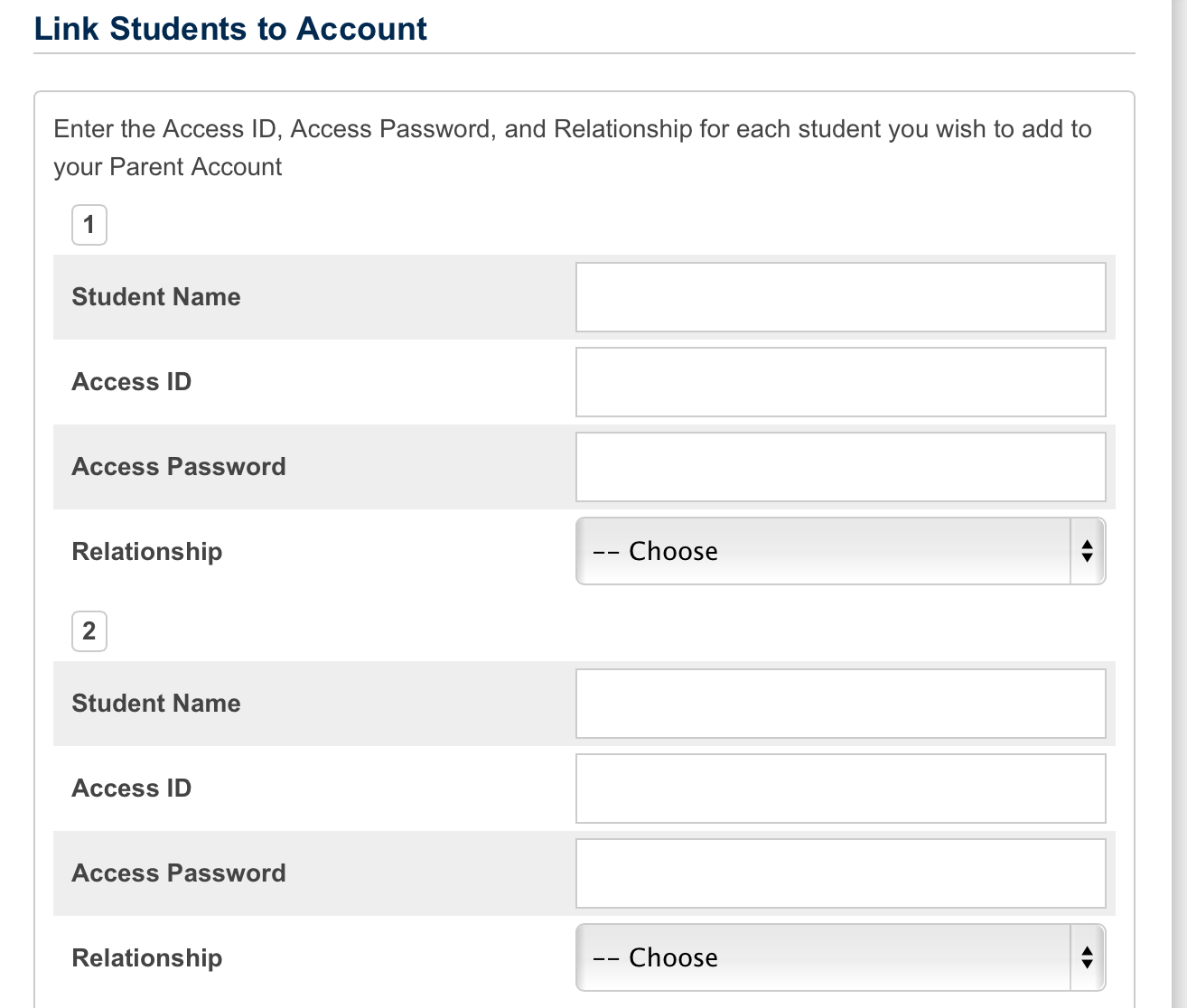Focus the Access Password field for student 1
Viewport: 1187px width, 1008px height.
tap(840, 467)
